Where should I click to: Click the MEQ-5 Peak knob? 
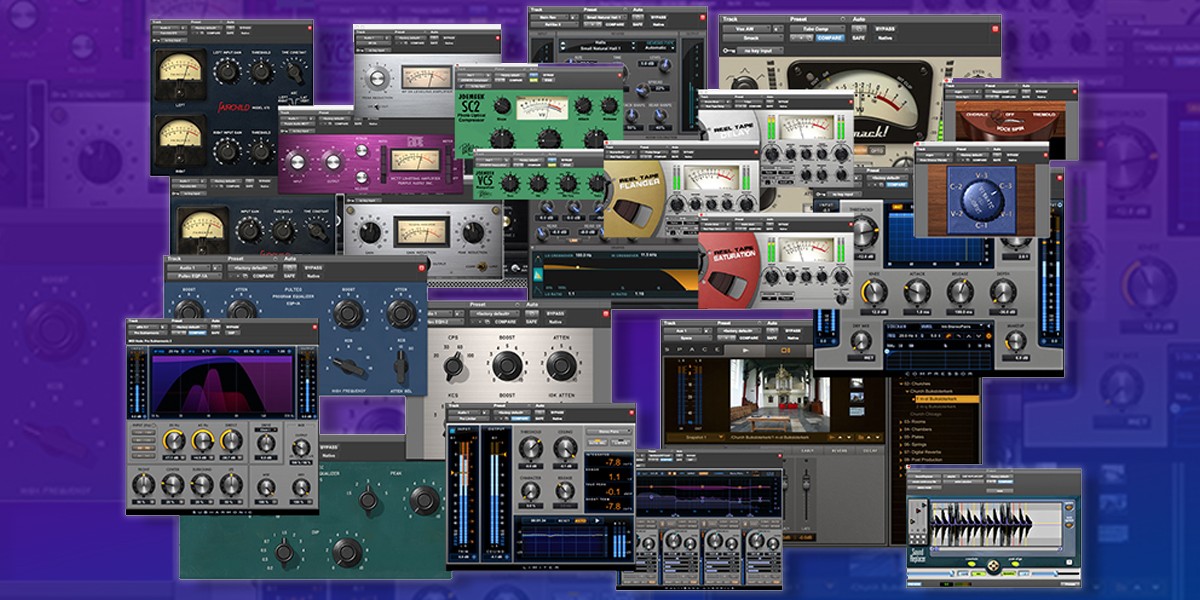[x=426, y=499]
